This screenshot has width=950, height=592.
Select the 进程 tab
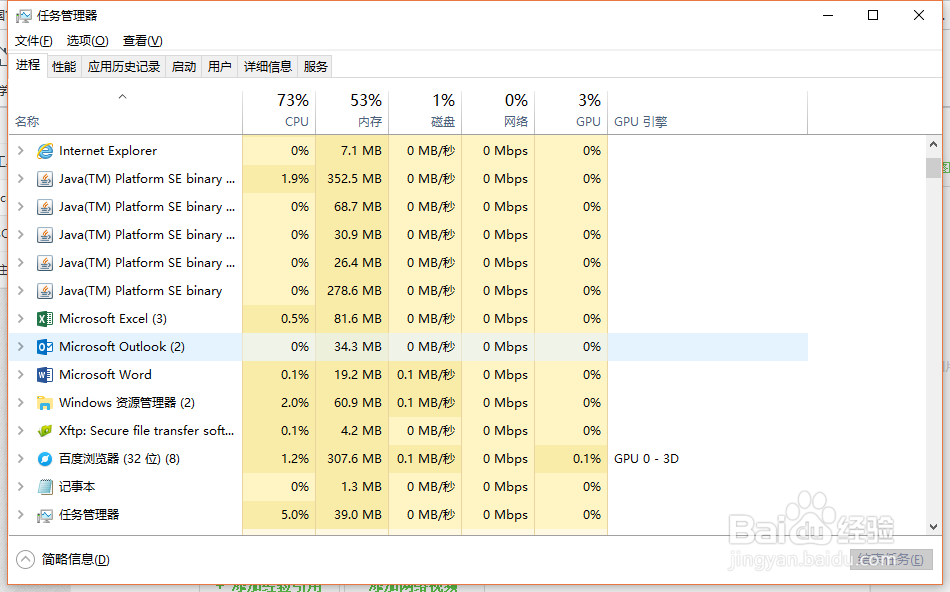coord(28,65)
